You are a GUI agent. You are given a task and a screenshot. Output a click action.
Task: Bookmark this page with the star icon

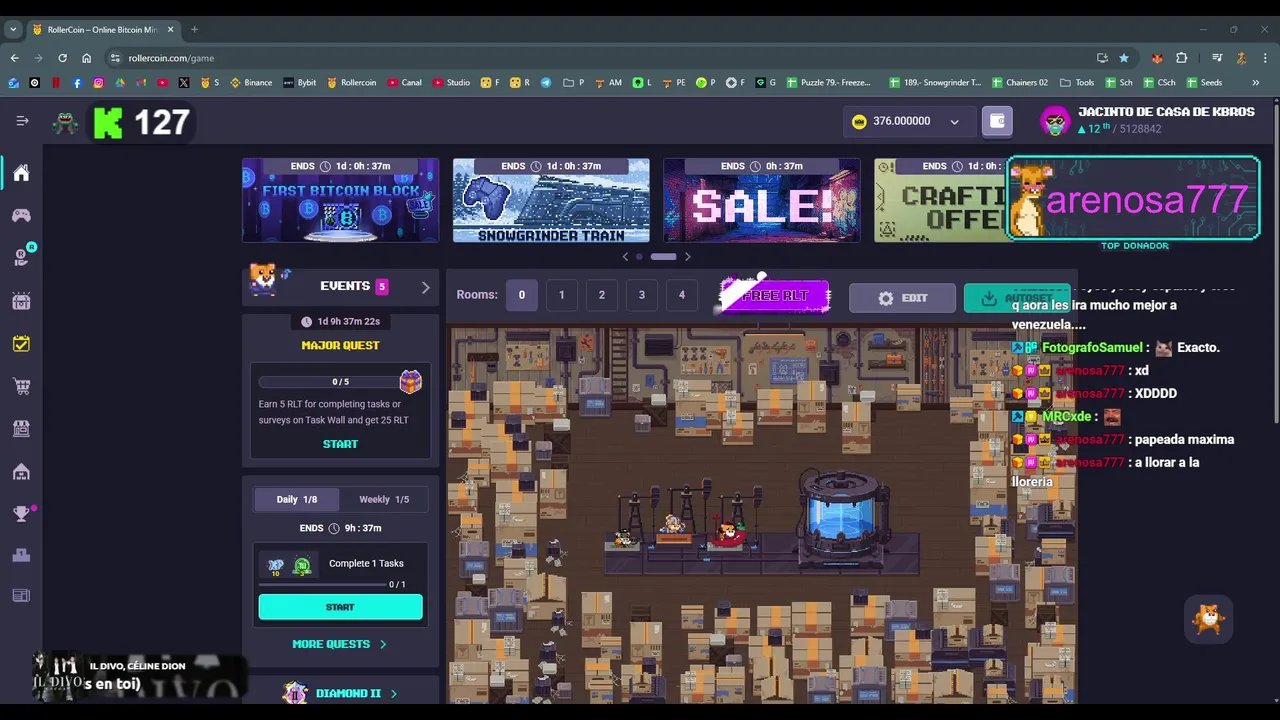click(1124, 58)
